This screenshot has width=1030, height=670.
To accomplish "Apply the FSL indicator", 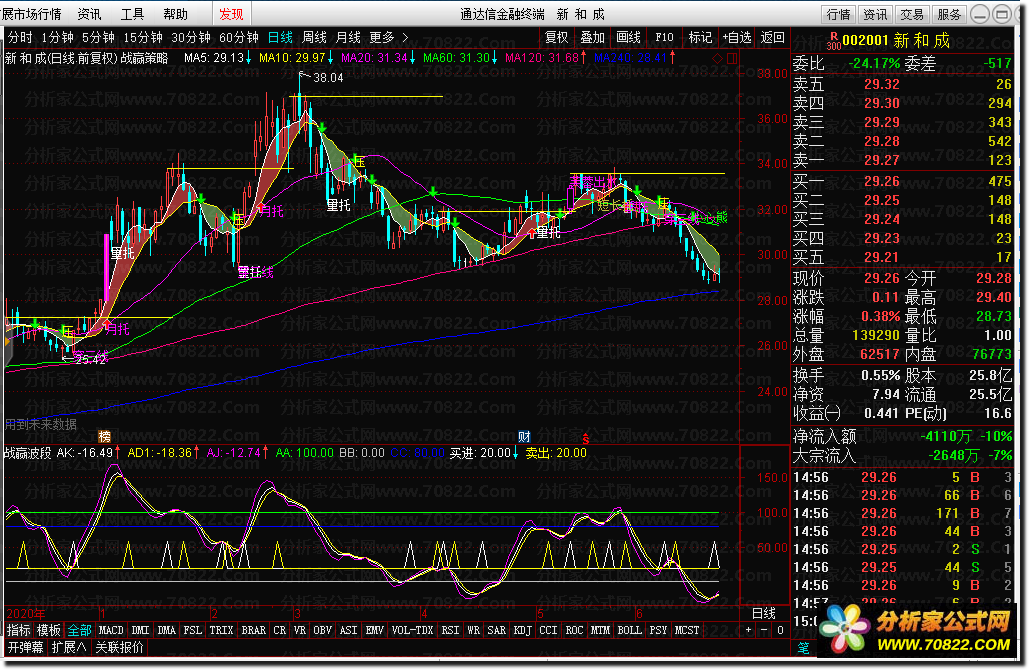I will pos(192,630).
